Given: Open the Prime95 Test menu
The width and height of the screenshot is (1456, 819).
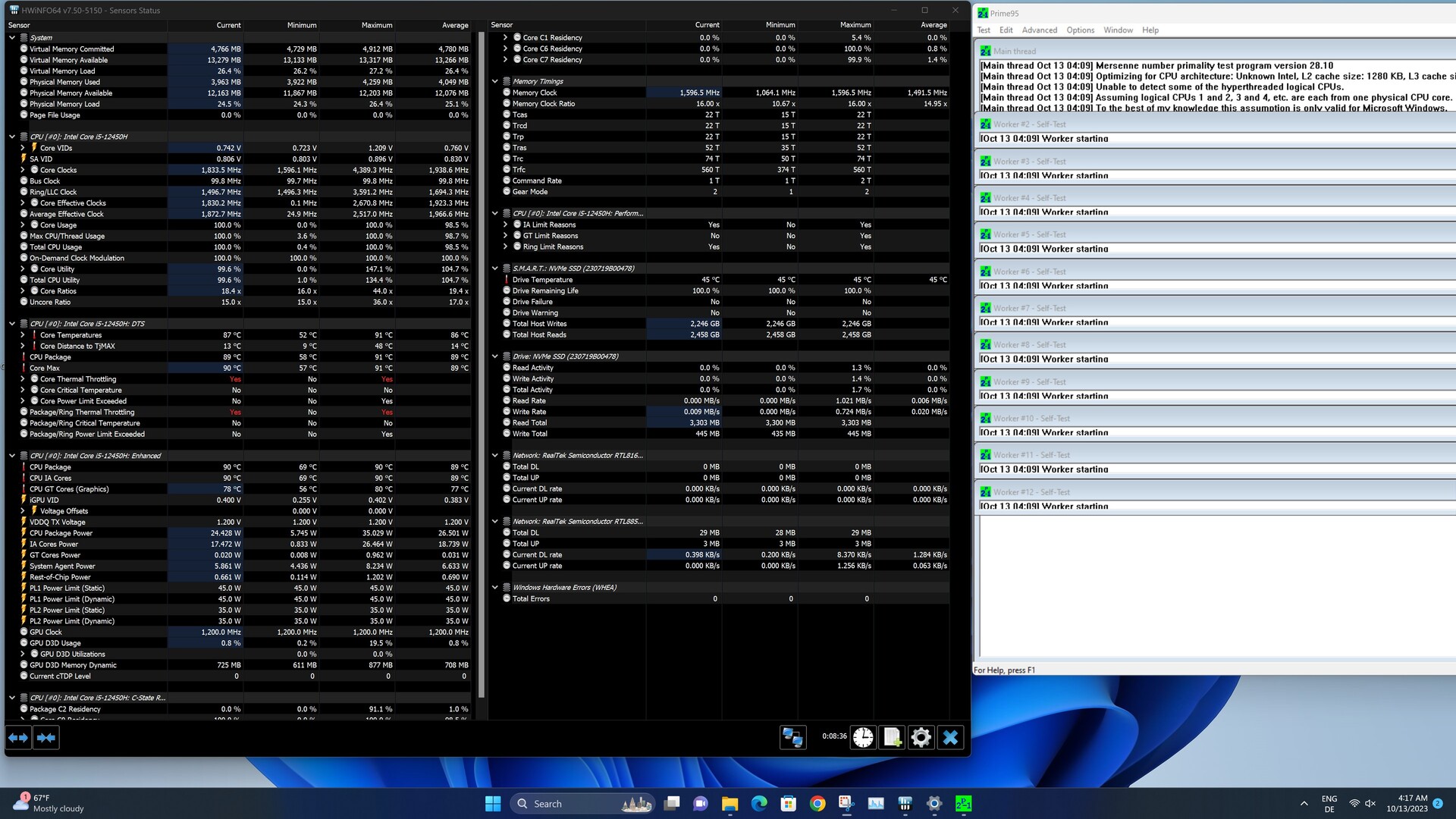Looking at the screenshot, I should point(984,30).
